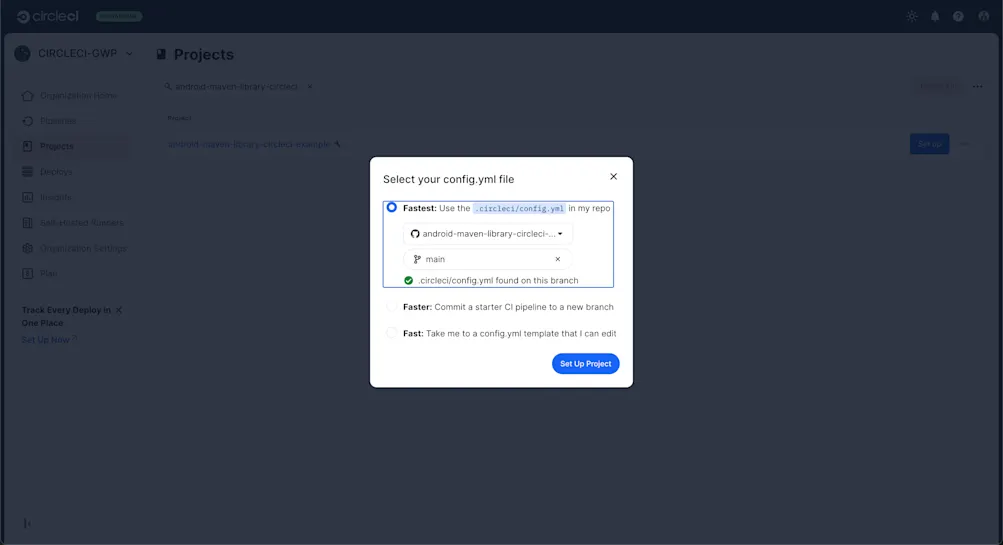Image resolution: width=1003 pixels, height=545 pixels.
Task: Click the Follow All button
Action: click(937, 86)
